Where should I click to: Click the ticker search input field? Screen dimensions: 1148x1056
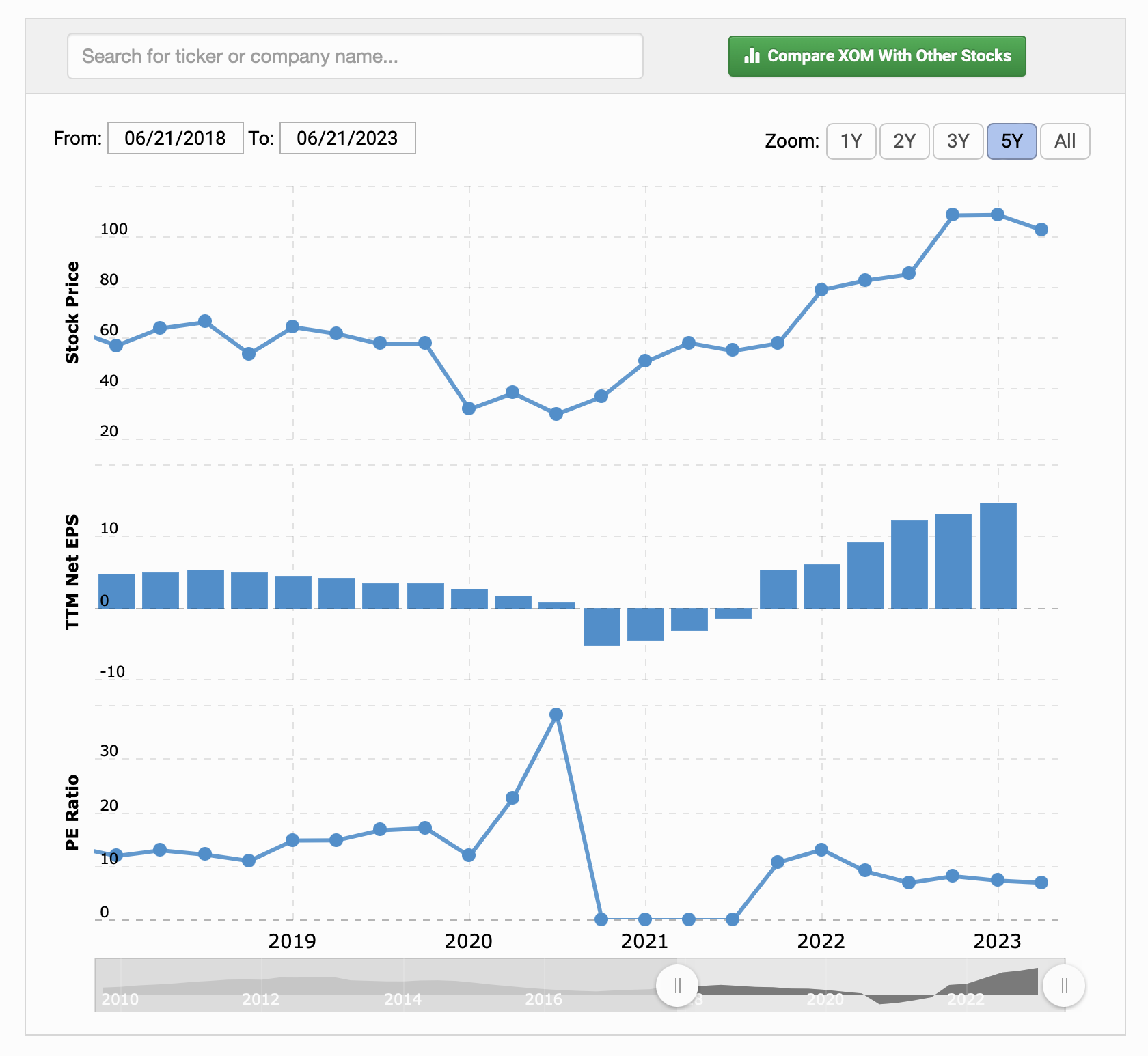pyautogui.click(x=355, y=56)
